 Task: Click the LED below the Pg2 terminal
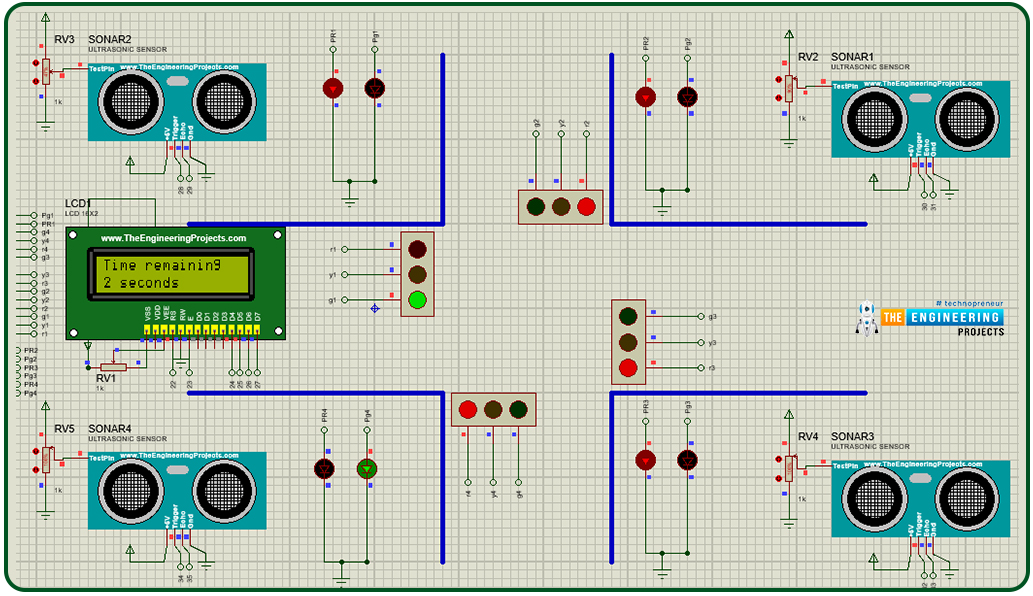click(687, 97)
